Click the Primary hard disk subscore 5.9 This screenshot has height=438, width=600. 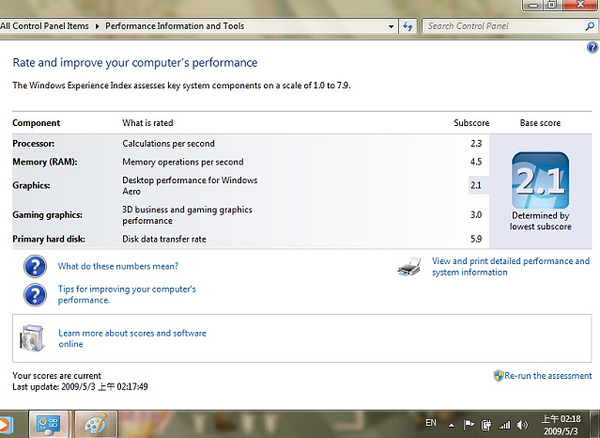click(476, 239)
